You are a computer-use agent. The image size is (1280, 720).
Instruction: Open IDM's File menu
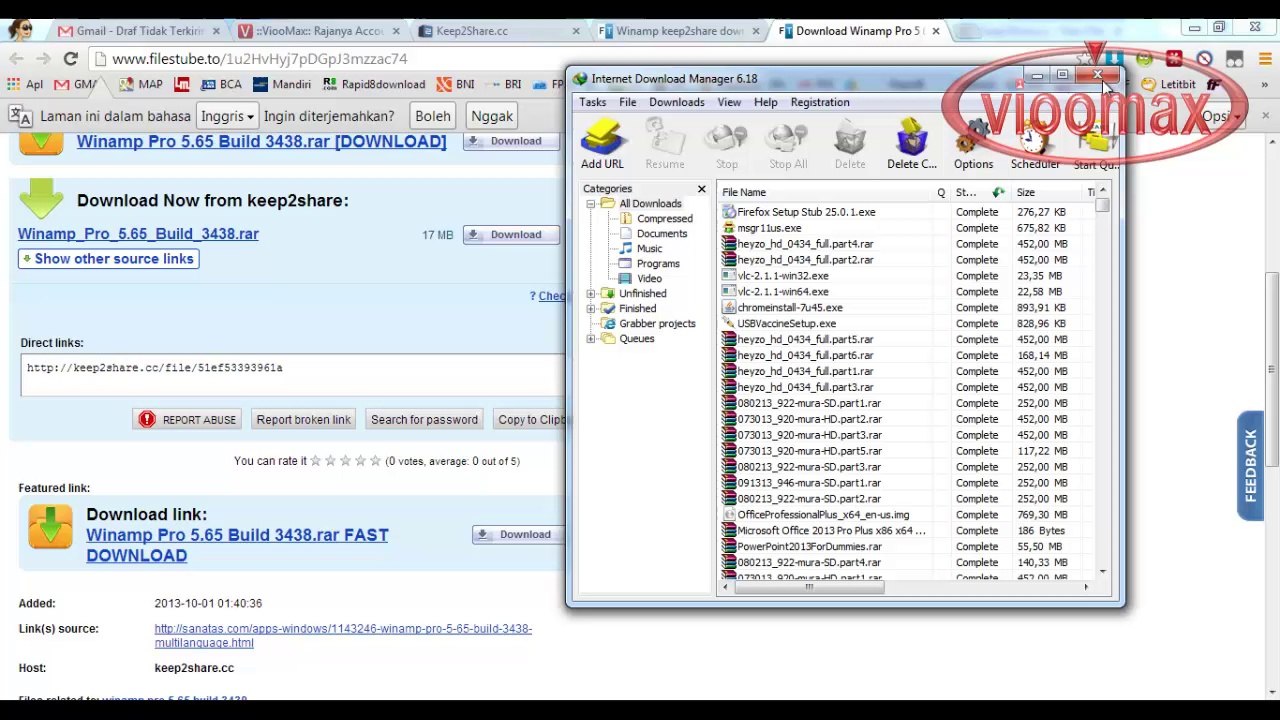click(627, 102)
